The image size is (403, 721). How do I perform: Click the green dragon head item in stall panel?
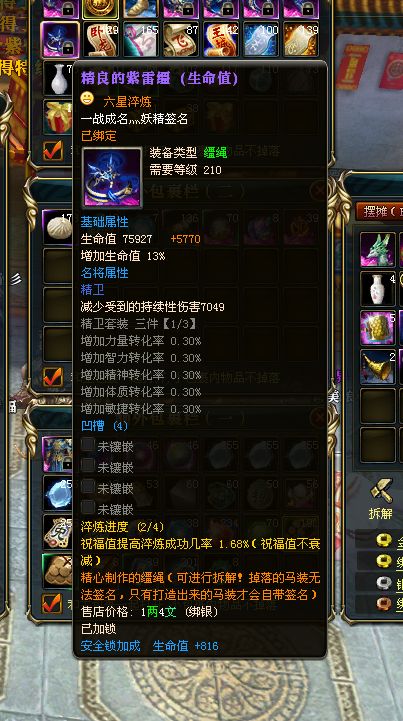click(377, 249)
